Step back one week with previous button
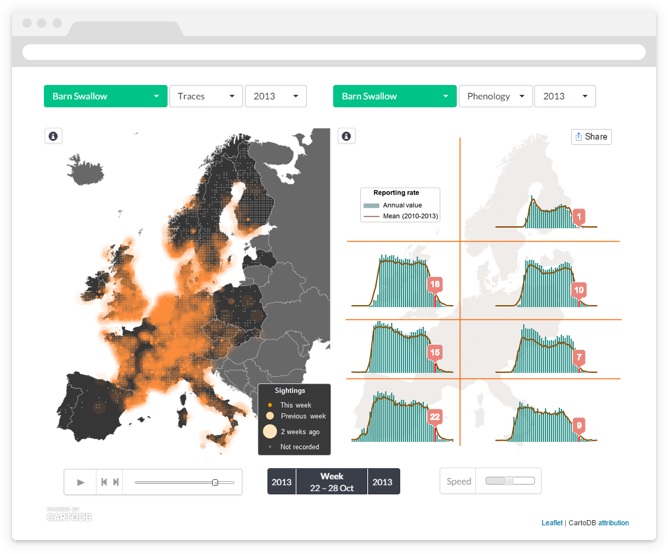This screenshot has height=554, width=668. point(104,482)
